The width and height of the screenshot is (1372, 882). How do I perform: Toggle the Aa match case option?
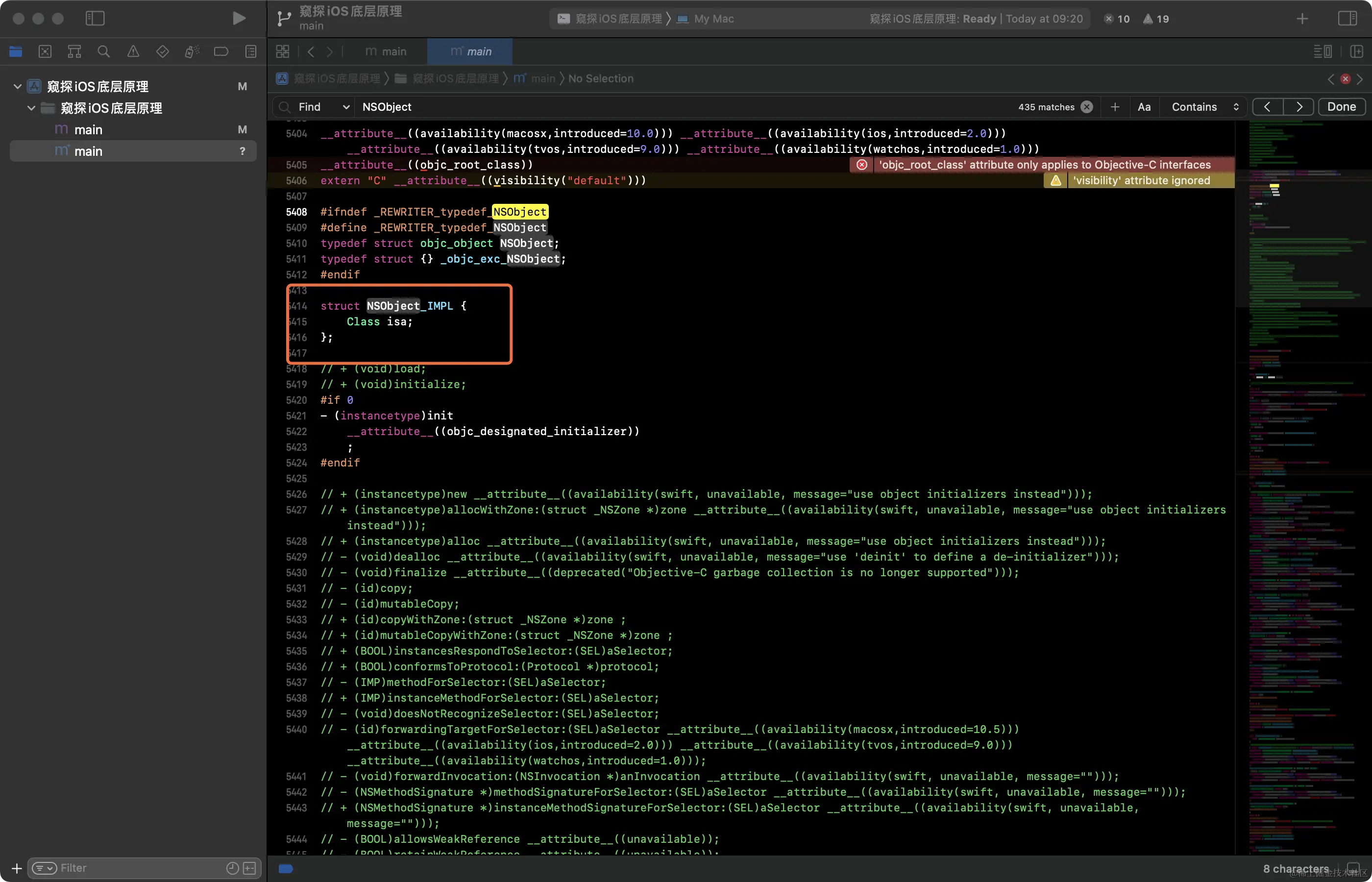pyautogui.click(x=1144, y=107)
